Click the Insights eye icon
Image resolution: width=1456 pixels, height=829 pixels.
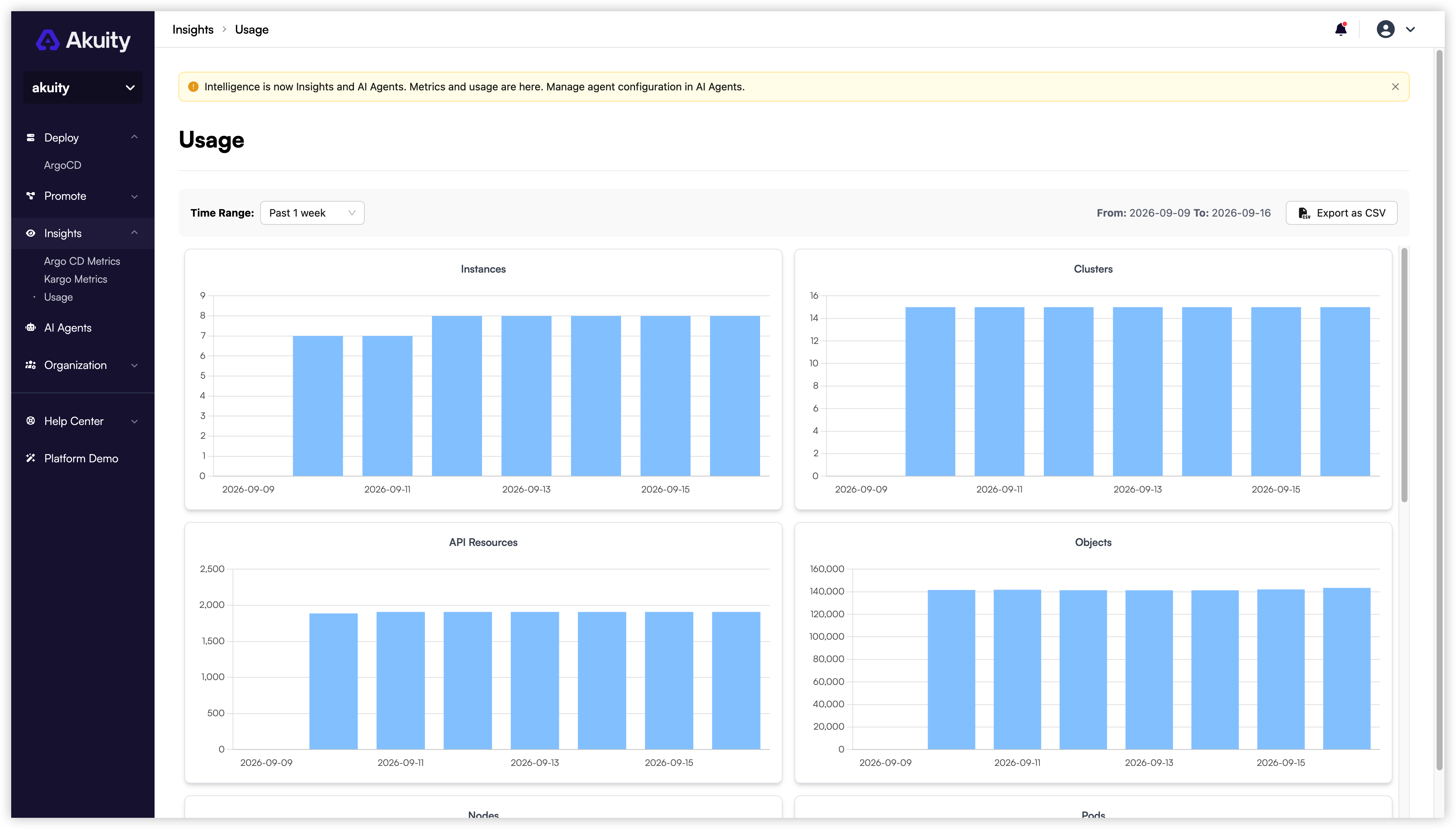pyautogui.click(x=31, y=233)
